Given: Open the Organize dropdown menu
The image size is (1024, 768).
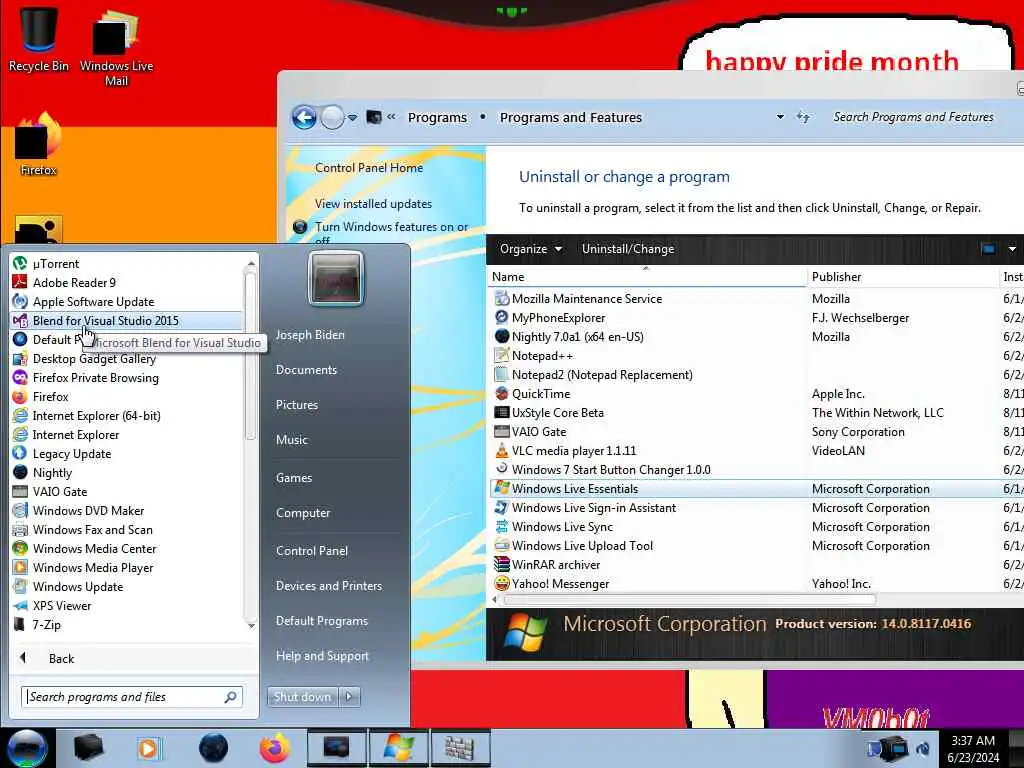Looking at the screenshot, I should pyautogui.click(x=530, y=249).
